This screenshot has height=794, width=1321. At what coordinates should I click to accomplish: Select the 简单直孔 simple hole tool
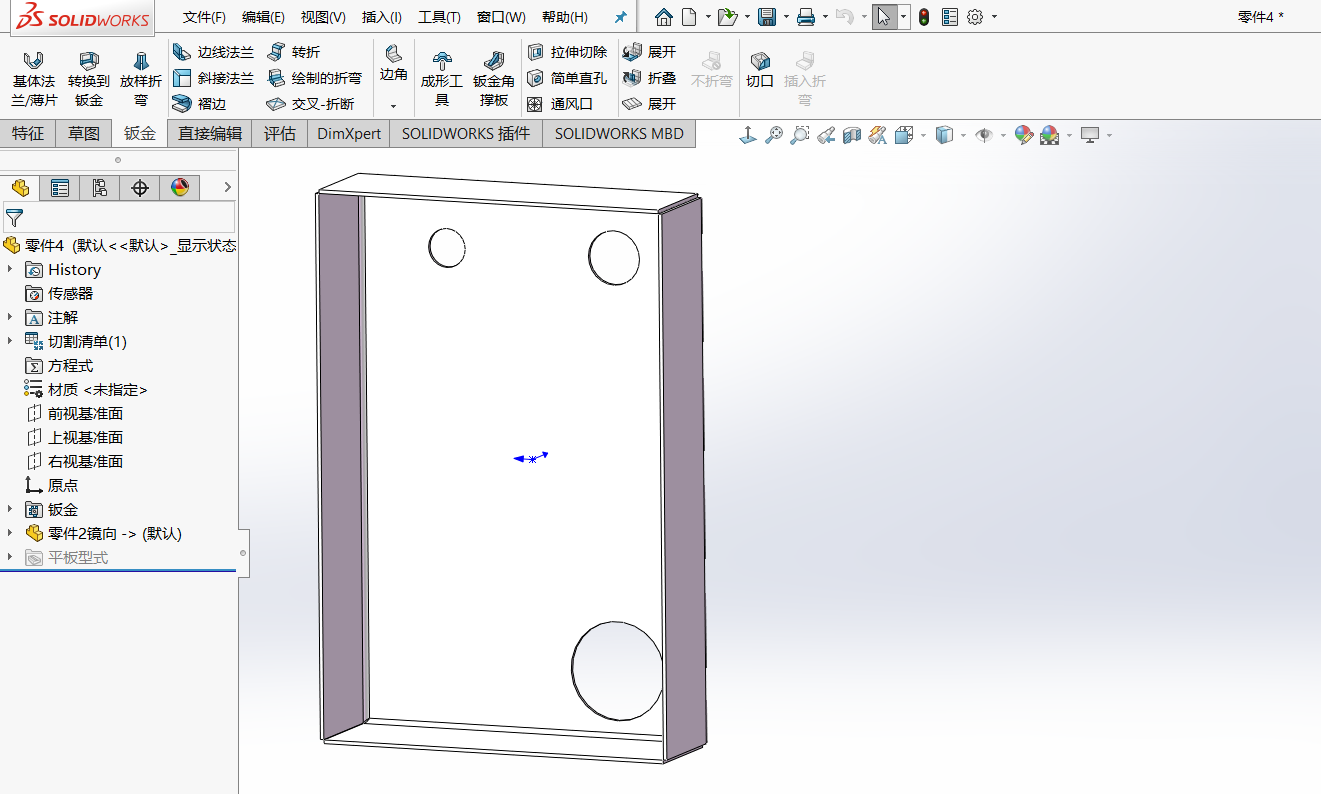coord(567,78)
